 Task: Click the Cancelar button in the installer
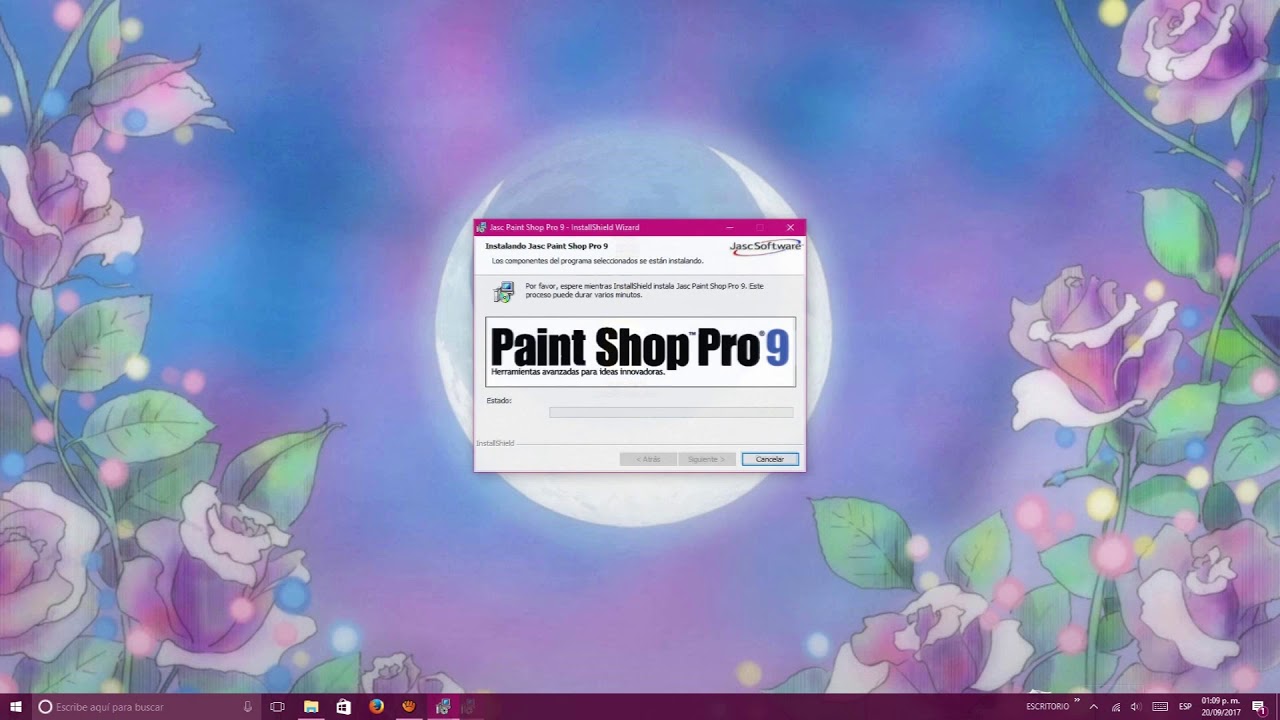pyautogui.click(x=770, y=459)
